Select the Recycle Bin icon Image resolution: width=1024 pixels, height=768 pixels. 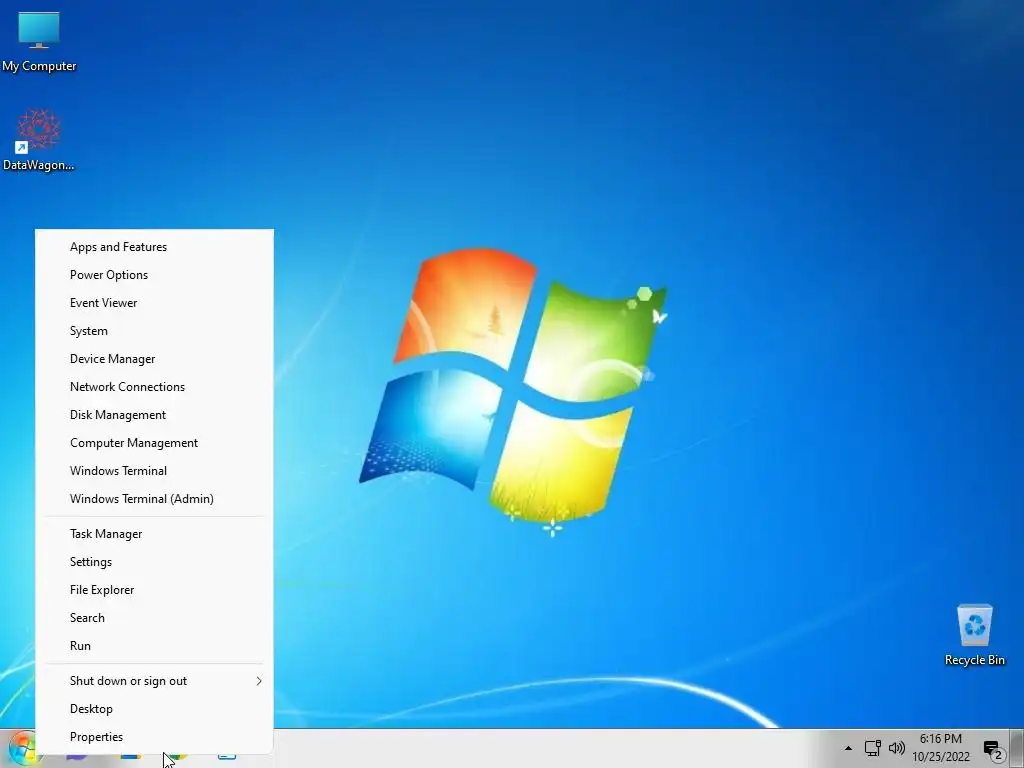(974, 634)
